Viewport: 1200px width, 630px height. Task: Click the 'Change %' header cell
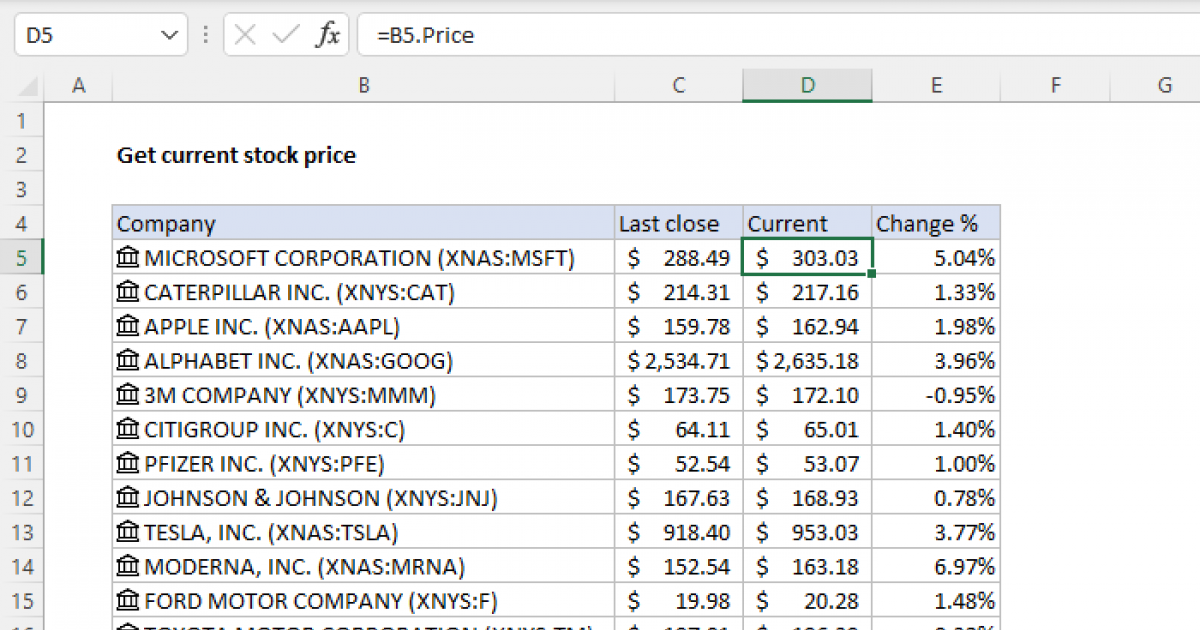(x=936, y=224)
